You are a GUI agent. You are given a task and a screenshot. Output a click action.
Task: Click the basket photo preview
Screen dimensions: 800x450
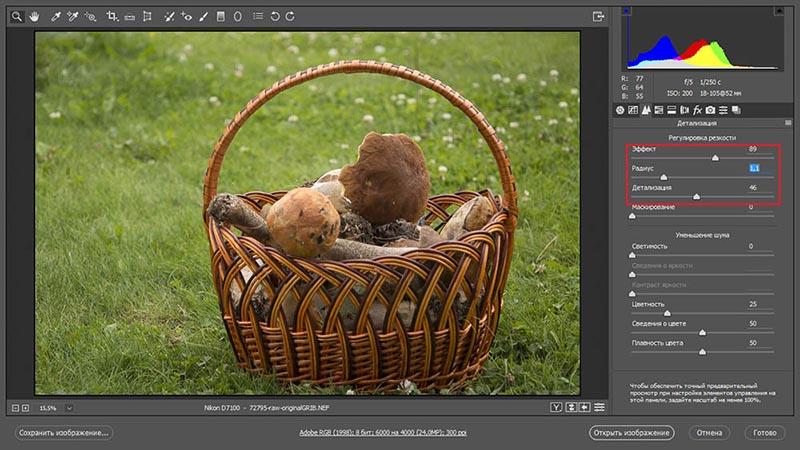coord(308,213)
